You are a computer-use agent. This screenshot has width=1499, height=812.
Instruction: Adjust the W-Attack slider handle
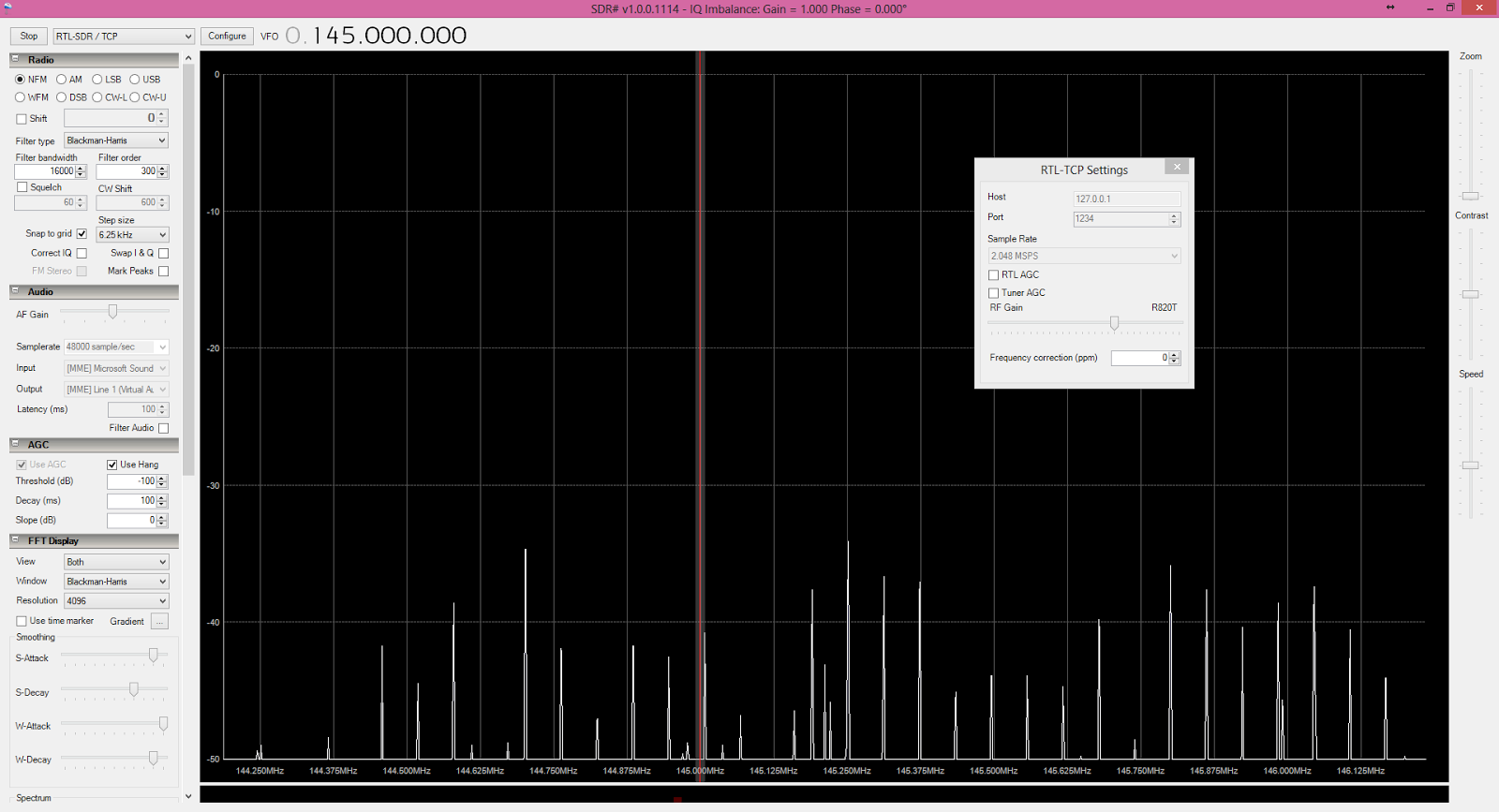click(x=163, y=724)
